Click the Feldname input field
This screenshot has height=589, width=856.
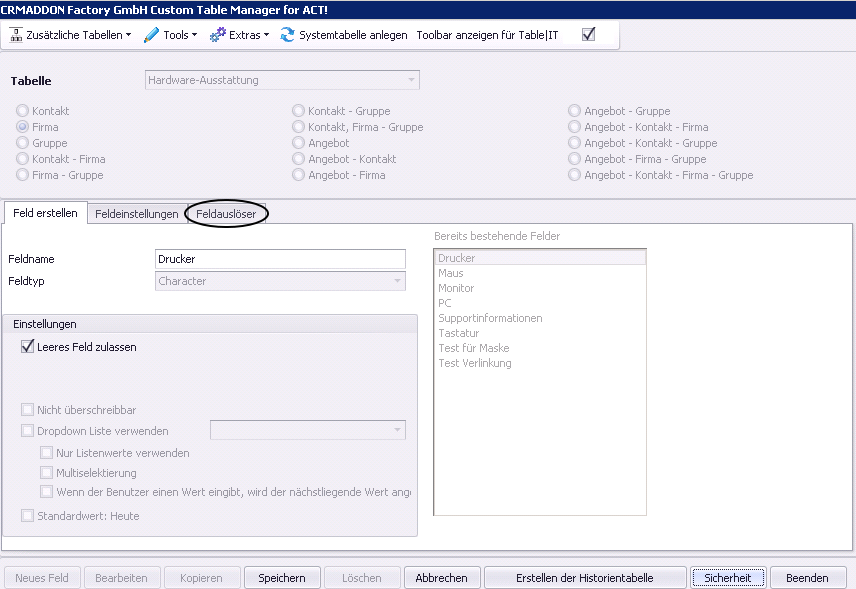(280, 259)
